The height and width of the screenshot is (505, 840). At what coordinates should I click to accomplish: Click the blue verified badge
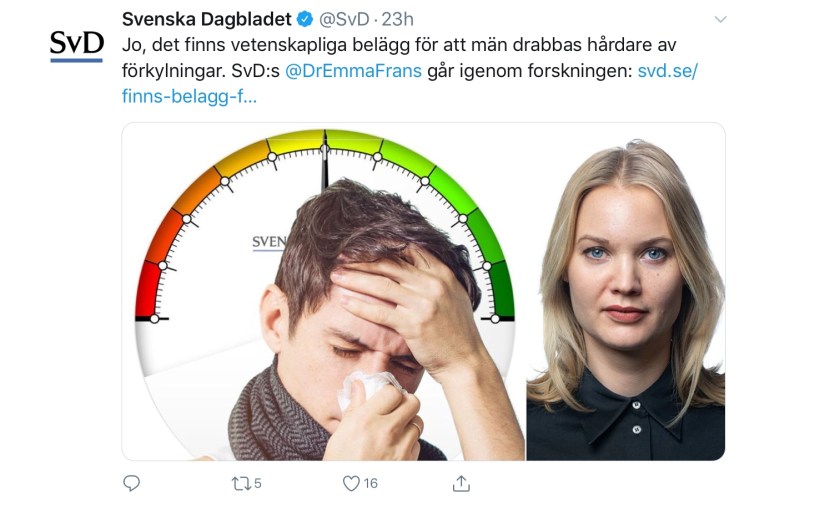click(x=305, y=19)
